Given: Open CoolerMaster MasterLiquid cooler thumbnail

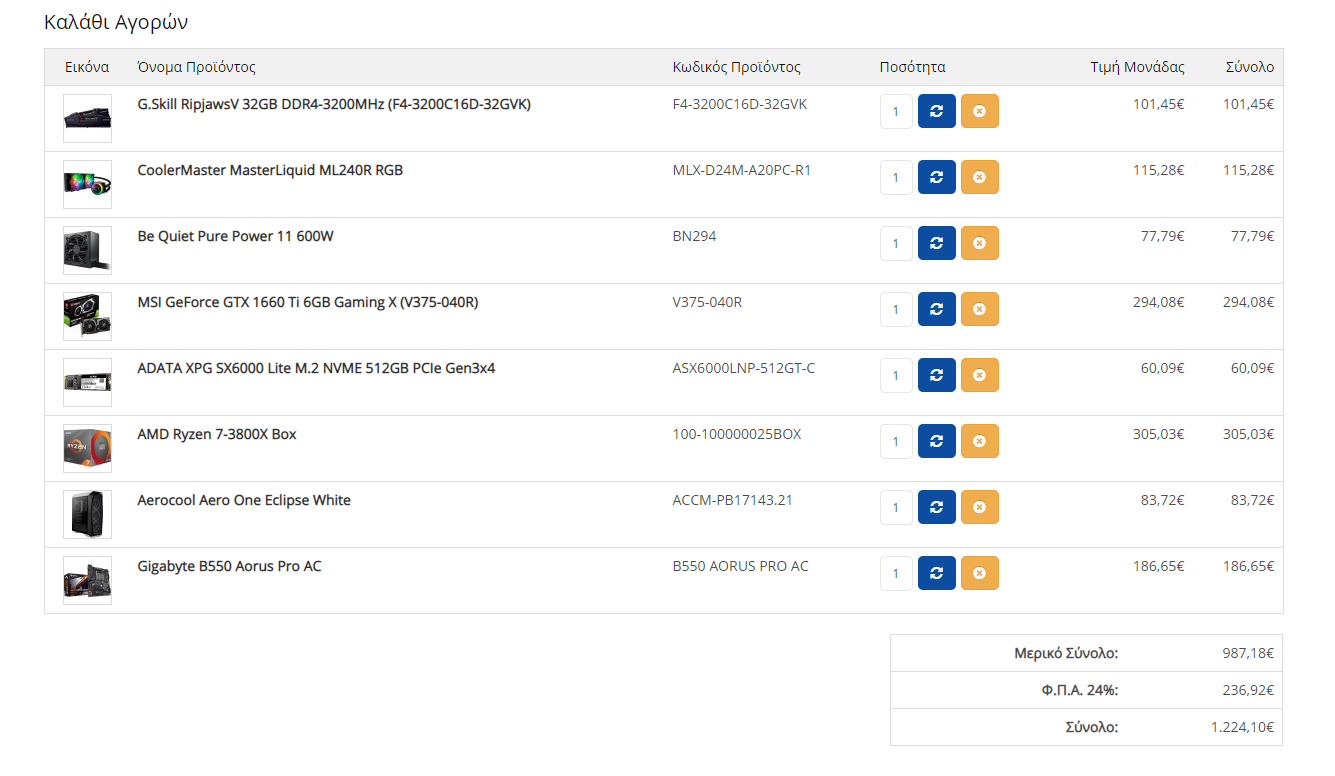Looking at the screenshot, I should 87,184.
